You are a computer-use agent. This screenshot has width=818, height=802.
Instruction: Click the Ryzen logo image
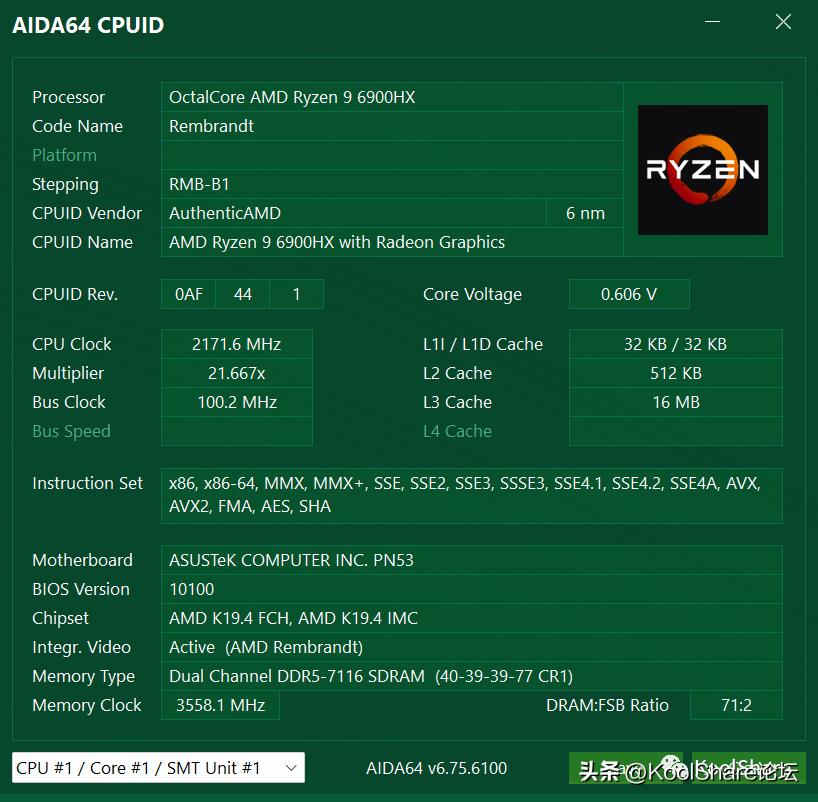click(703, 170)
